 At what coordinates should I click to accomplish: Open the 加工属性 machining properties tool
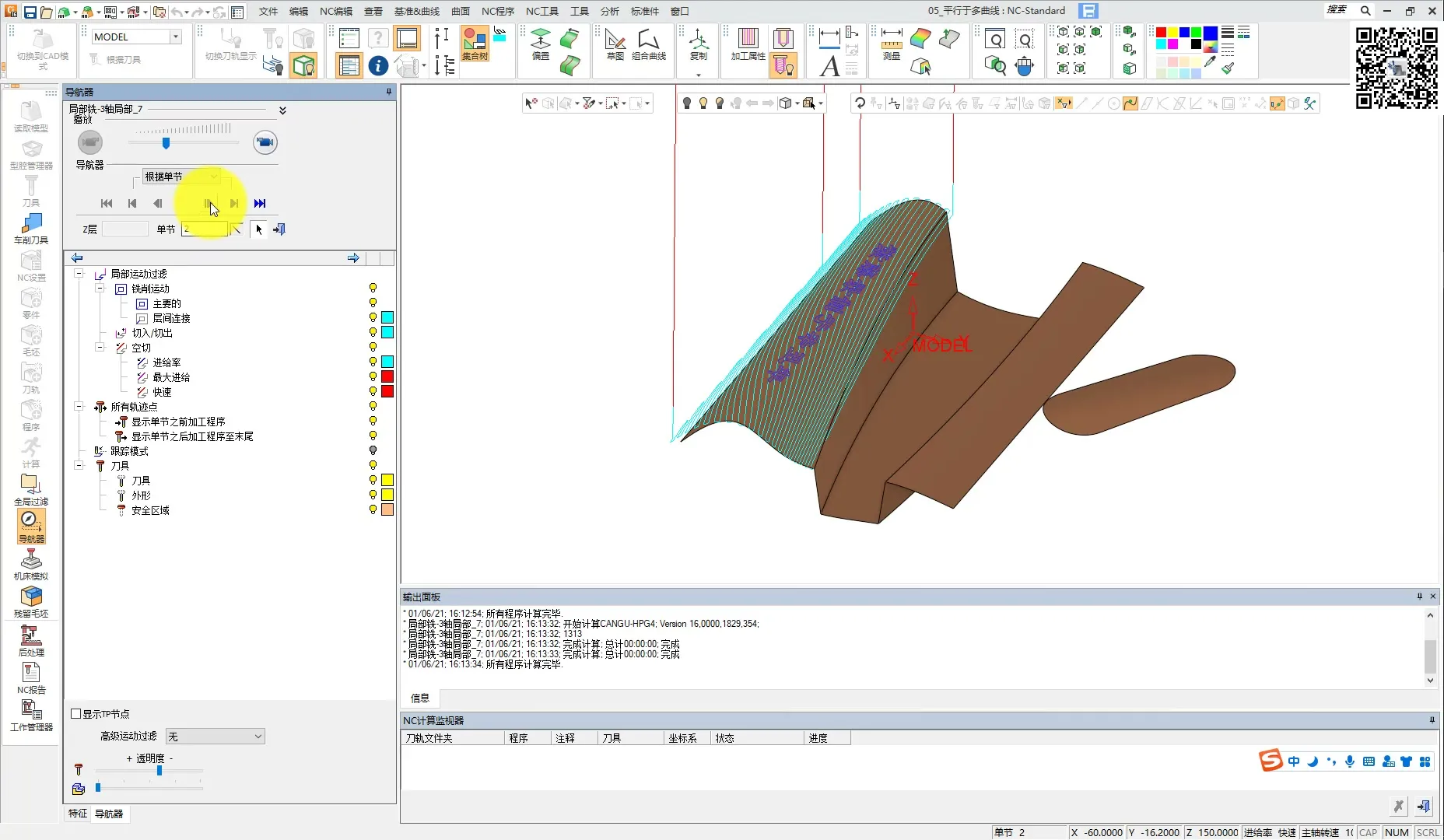tap(748, 43)
